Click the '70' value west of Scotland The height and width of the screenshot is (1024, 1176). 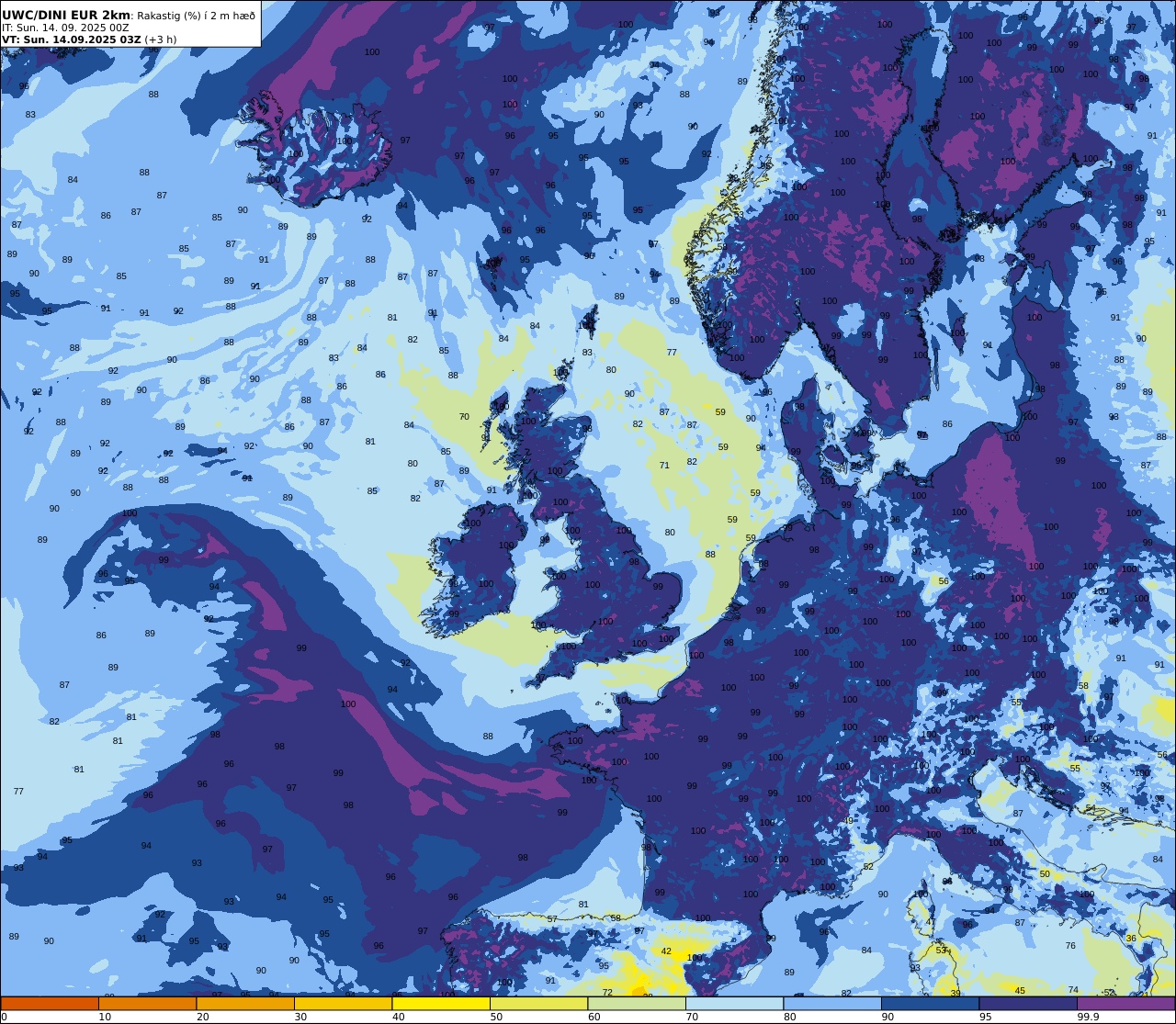(464, 417)
